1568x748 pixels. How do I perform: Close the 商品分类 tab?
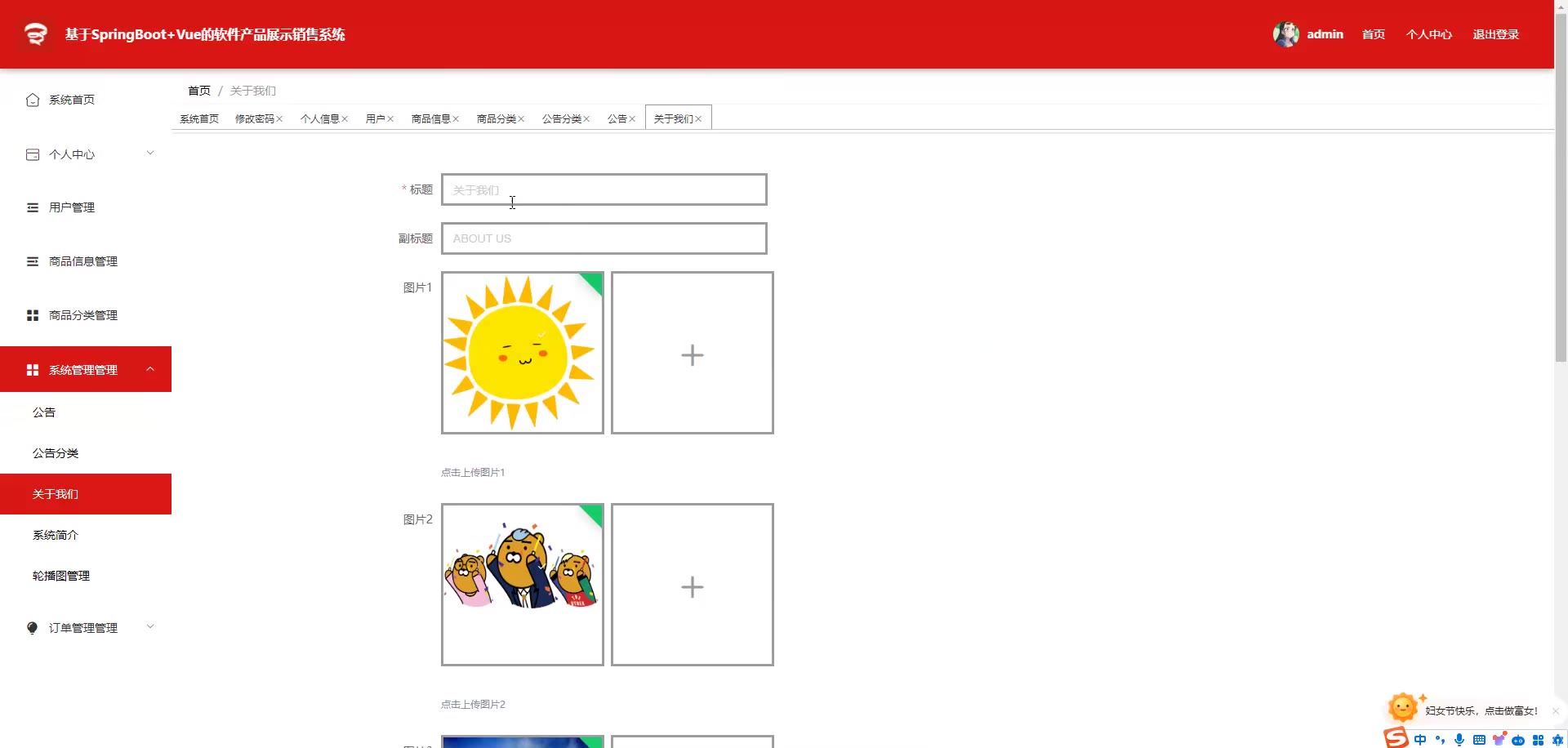tap(521, 119)
